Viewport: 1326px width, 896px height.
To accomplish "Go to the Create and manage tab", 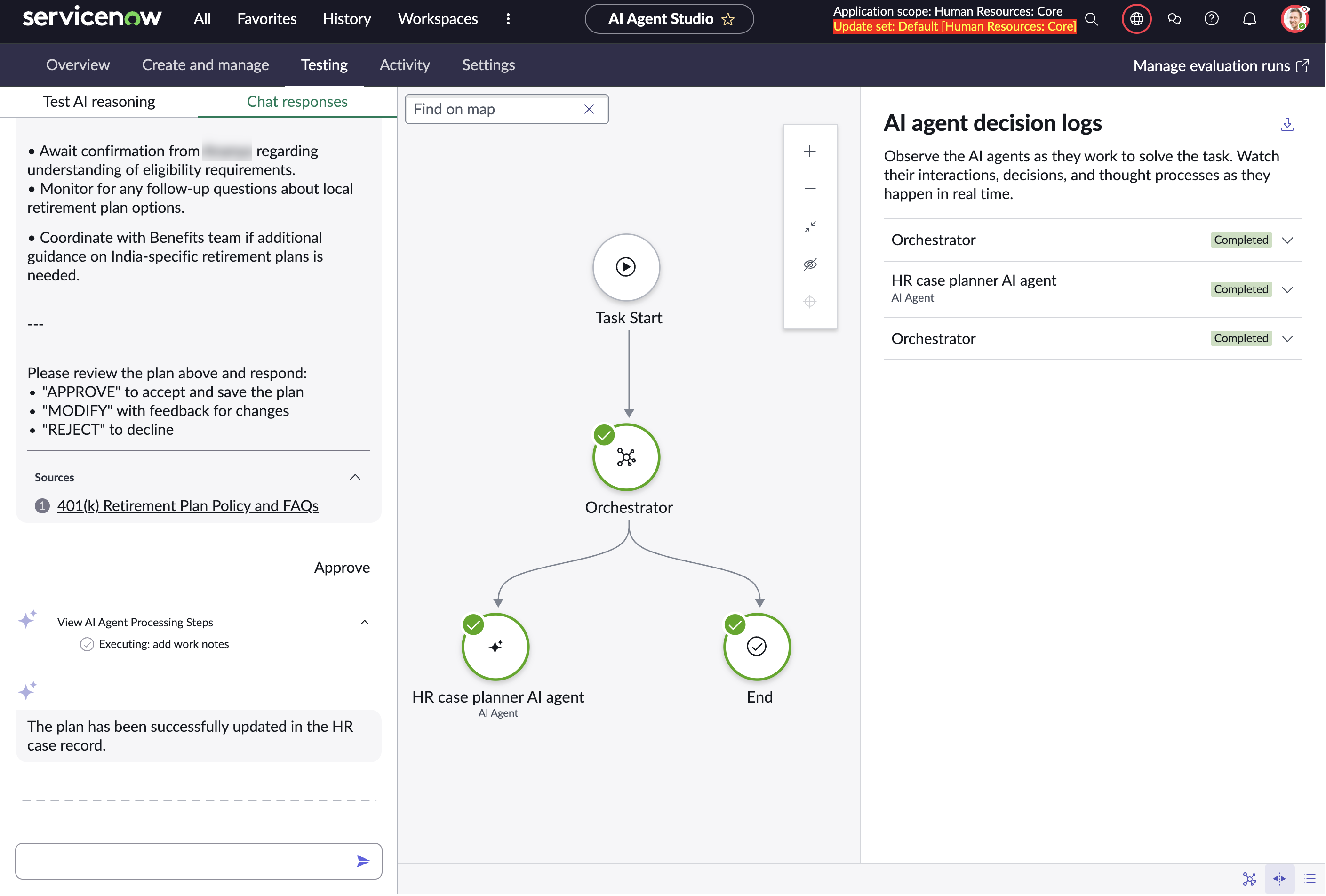I will [x=206, y=65].
